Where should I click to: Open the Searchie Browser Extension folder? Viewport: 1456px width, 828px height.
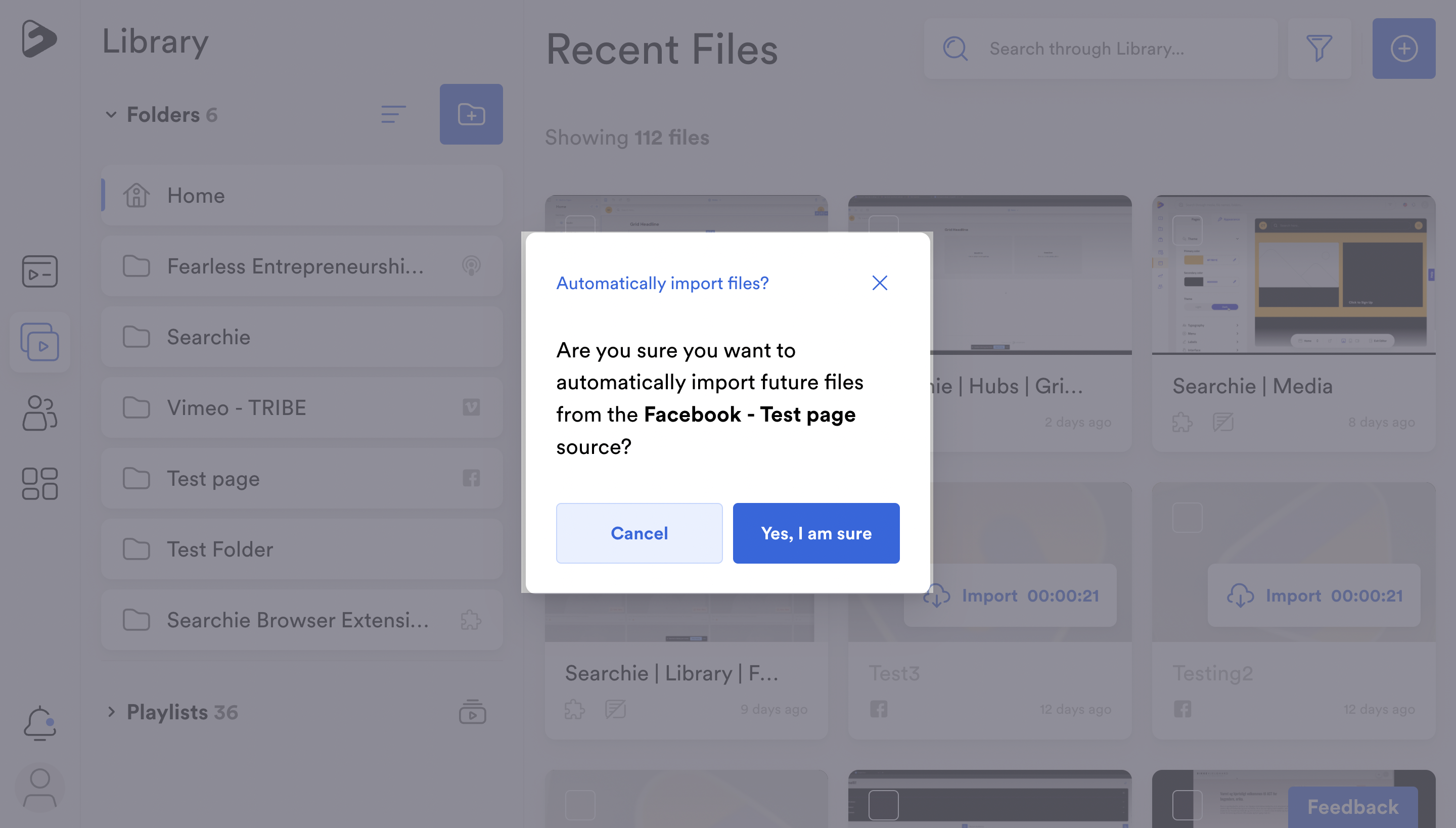[x=302, y=620]
